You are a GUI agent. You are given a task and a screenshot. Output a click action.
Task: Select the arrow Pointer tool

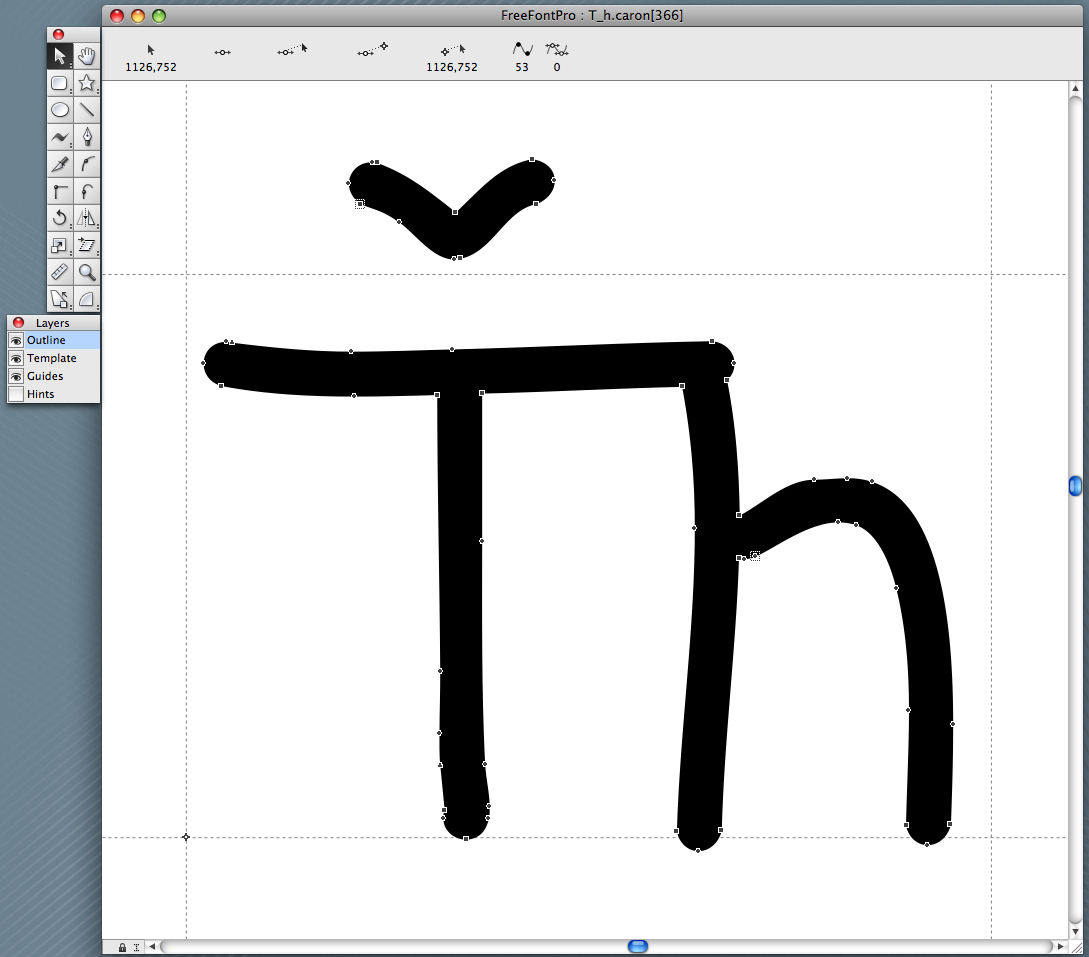pos(60,56)
